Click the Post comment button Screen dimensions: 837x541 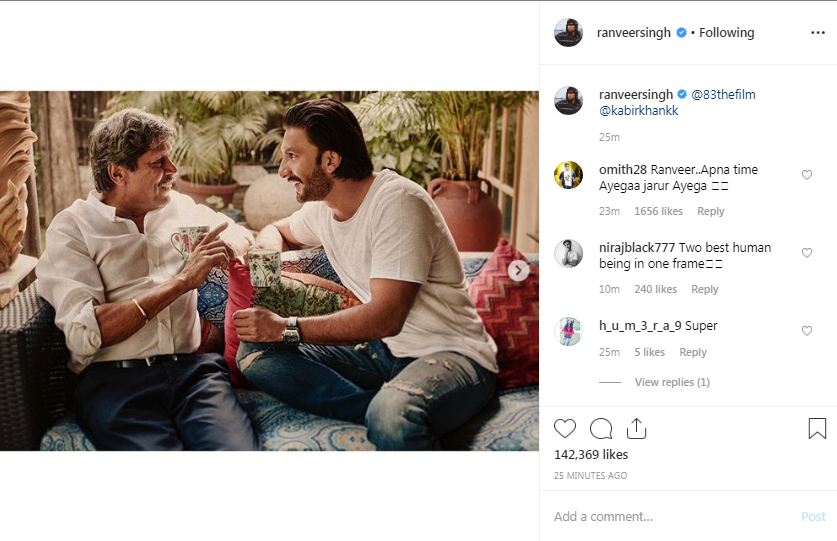click(813, 516)
